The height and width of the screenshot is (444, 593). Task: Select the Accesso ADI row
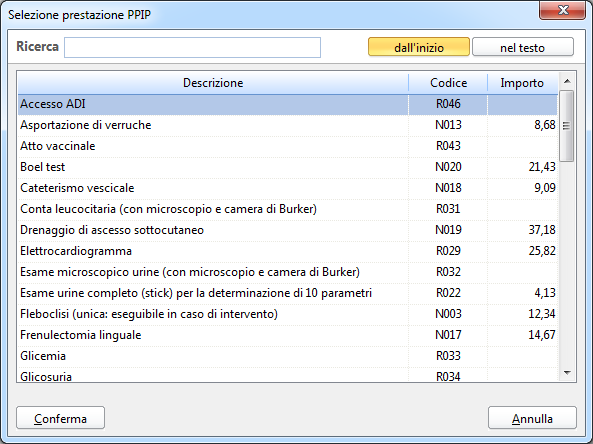pyautogui.click(x=287, y=104)
